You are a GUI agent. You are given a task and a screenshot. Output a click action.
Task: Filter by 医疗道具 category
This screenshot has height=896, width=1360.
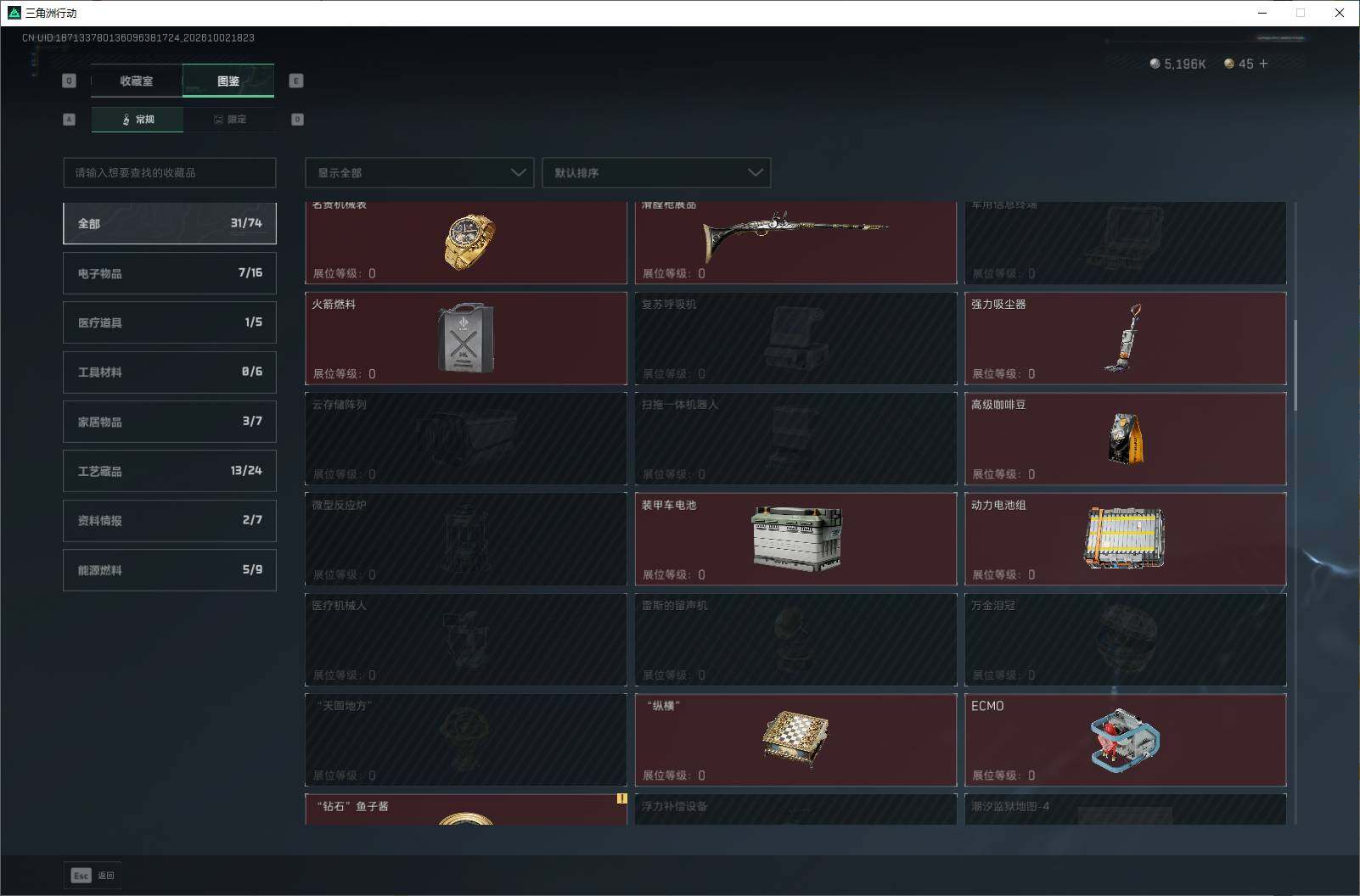point(170,322)
